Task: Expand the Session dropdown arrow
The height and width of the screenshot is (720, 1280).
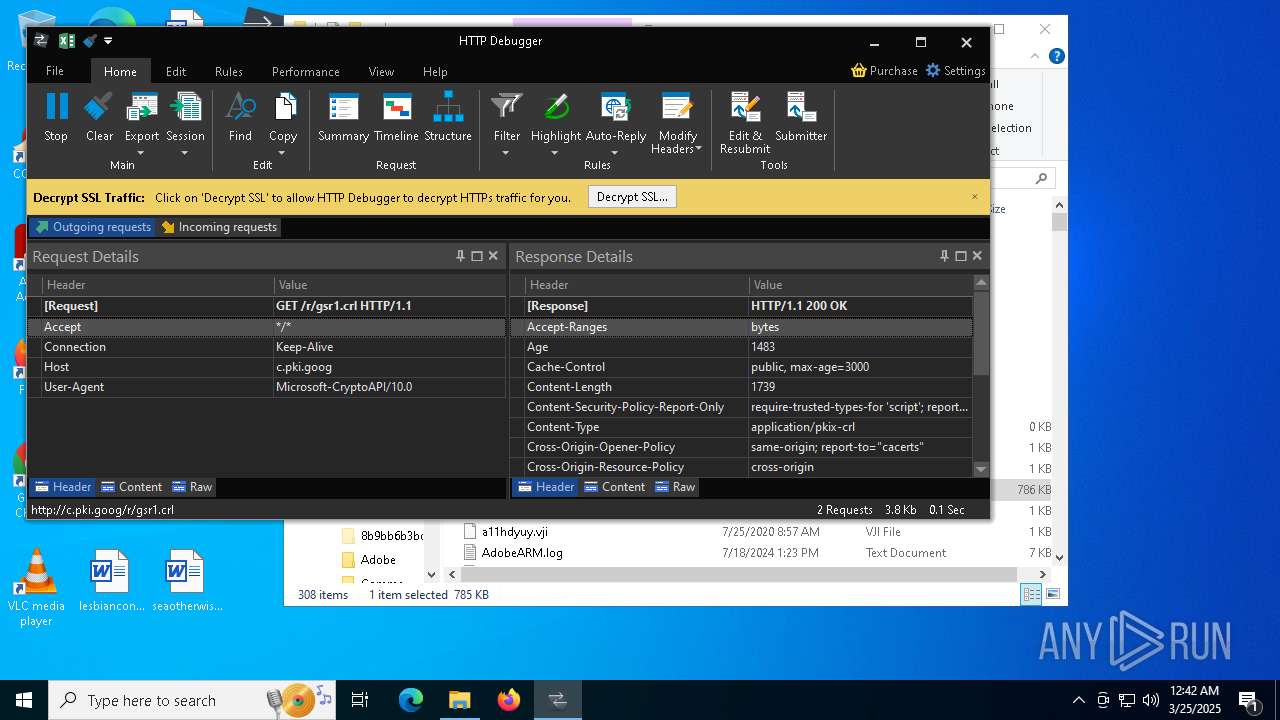Action: 185,153
